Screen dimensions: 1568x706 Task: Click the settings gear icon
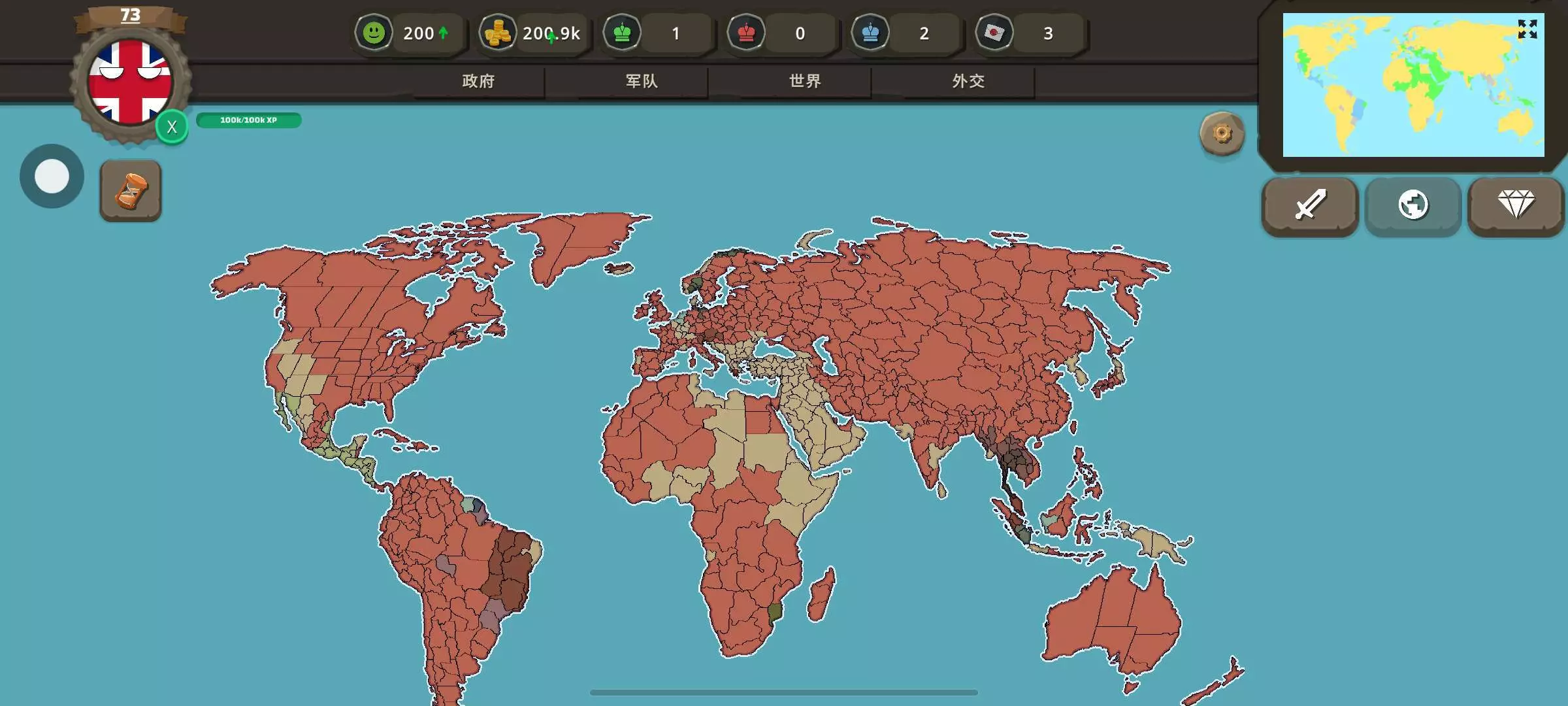point(1222,133)
